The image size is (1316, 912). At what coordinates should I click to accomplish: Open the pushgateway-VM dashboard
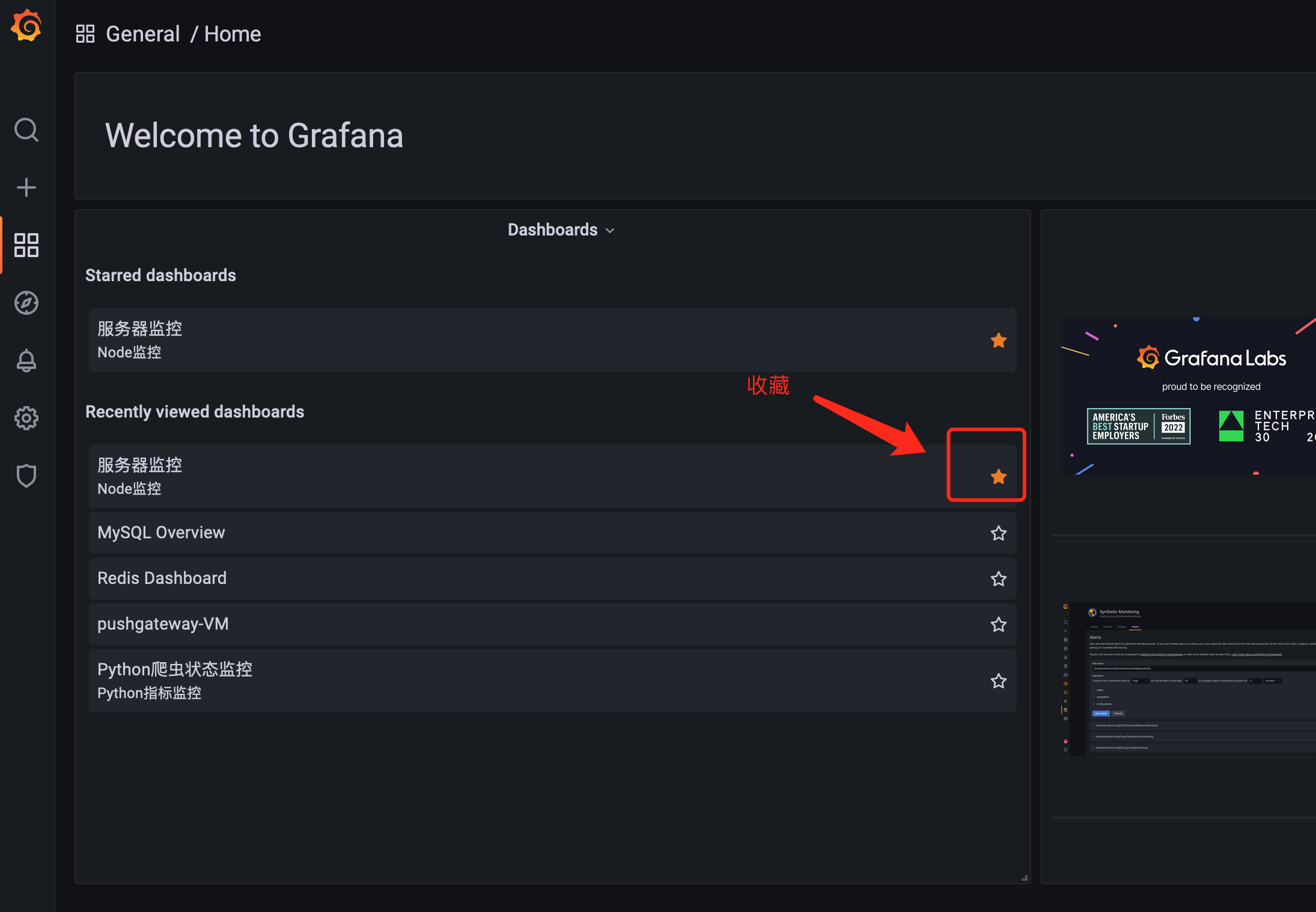click(x=553, y=624)
